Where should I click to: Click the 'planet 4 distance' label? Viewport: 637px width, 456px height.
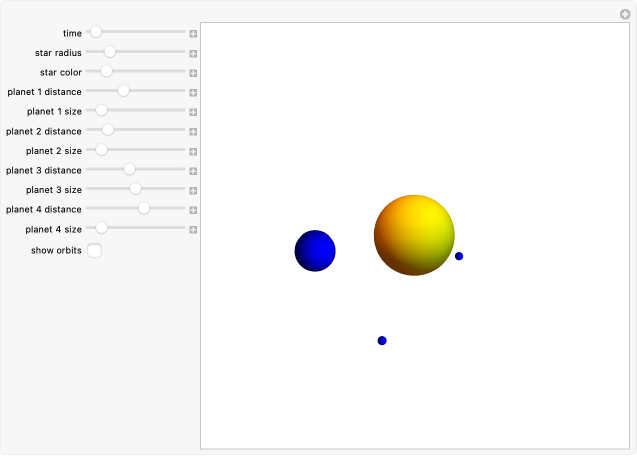point(43,209)
